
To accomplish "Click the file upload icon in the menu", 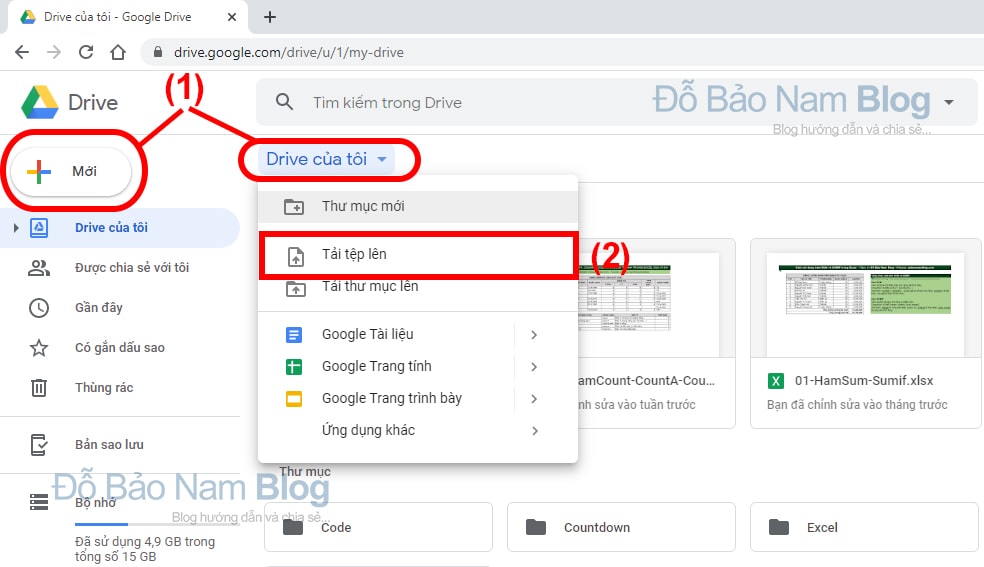I will tap(296, 256).
